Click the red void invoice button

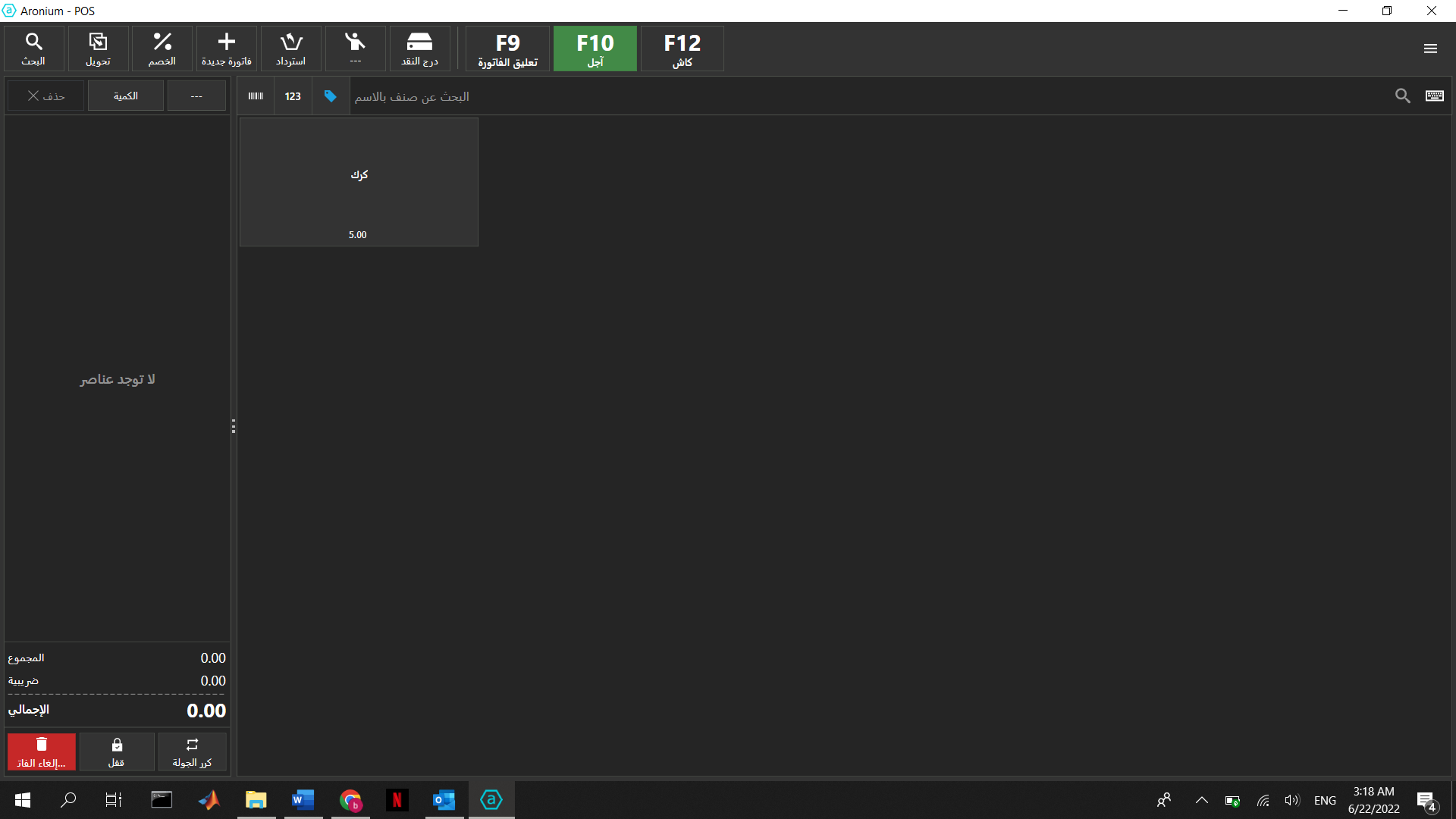[42, 752]
